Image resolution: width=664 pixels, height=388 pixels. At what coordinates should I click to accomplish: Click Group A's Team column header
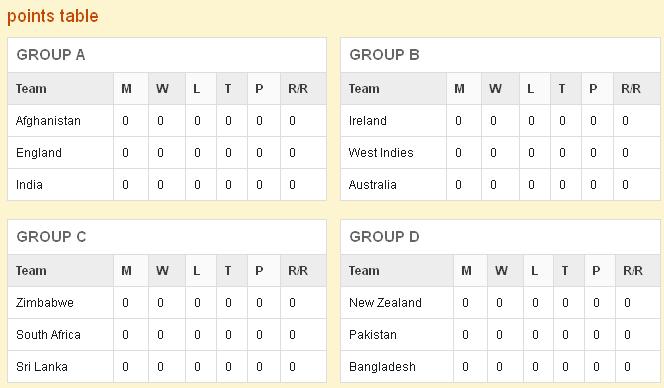(x=31, y=89)
